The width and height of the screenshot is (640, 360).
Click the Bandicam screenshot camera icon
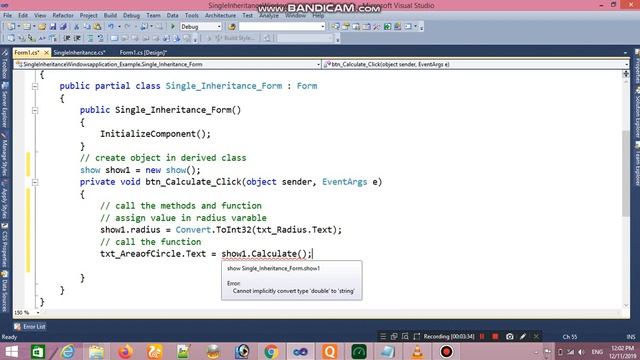(509, 337)
